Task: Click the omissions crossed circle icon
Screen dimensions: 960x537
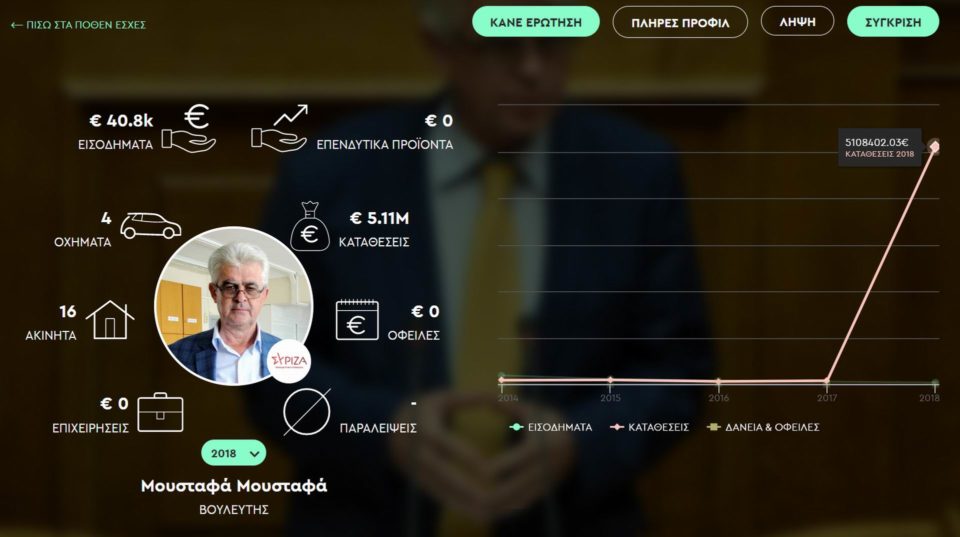Action: pos(307,412)
